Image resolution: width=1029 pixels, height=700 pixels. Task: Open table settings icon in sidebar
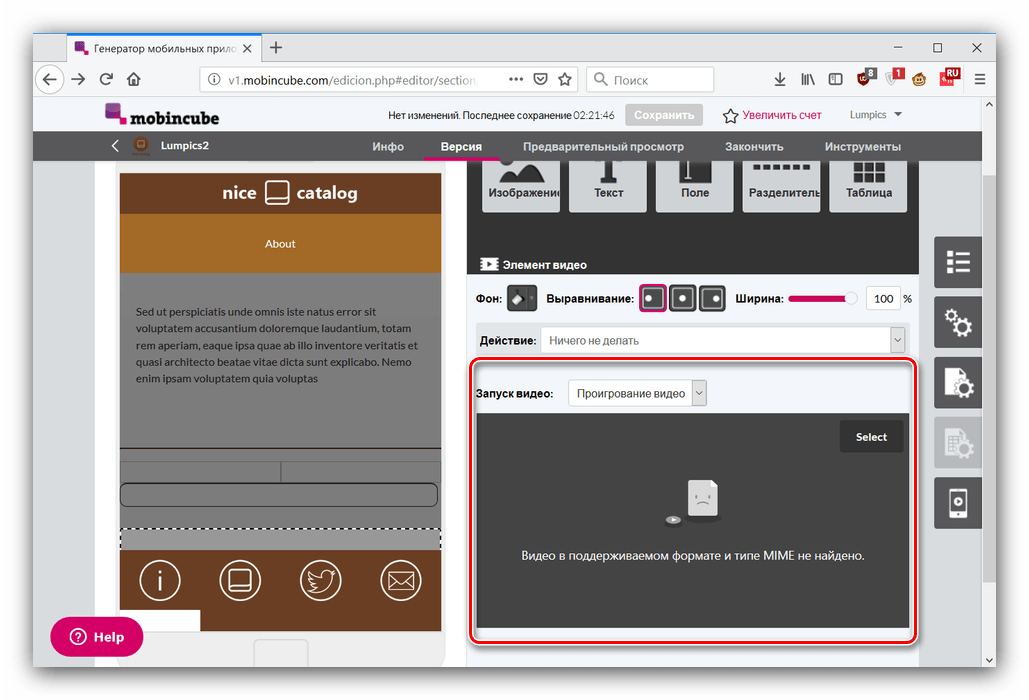tap(958, 443)
